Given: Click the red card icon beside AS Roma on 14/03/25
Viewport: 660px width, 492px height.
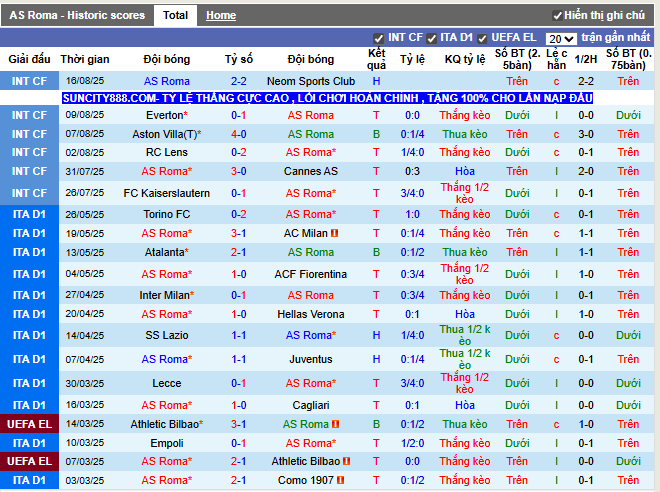Looking at the screenshot, I should point(335,424).
